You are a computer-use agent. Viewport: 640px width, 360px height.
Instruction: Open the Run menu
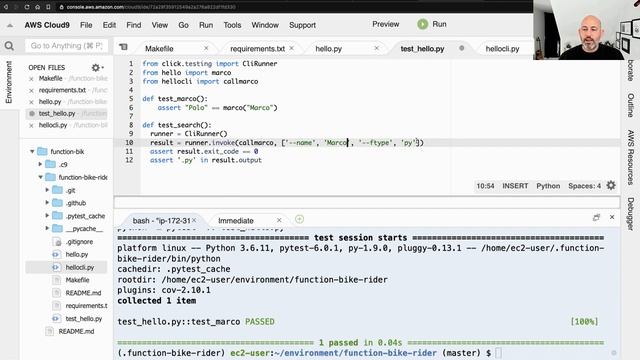point(206,25)
